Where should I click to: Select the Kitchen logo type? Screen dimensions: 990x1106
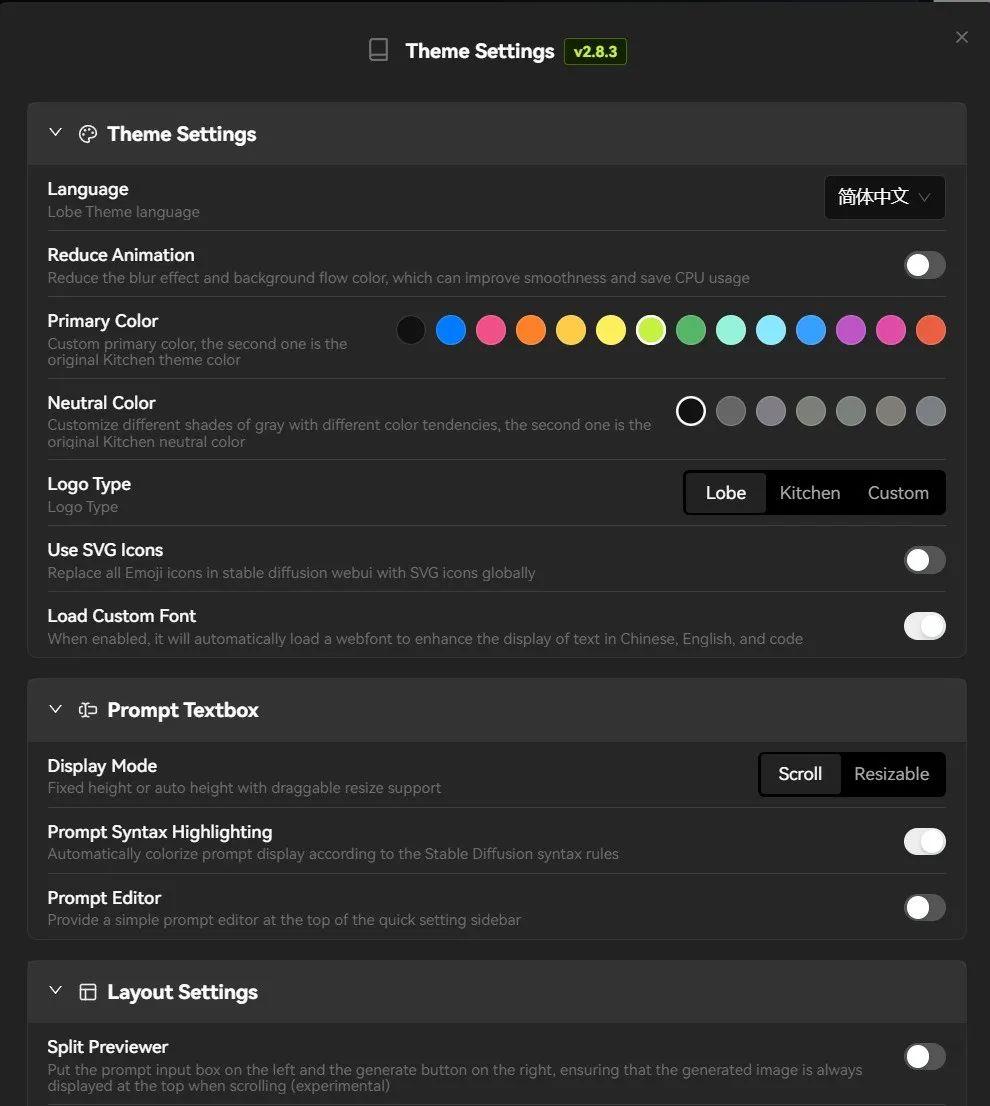pos(809,493)
